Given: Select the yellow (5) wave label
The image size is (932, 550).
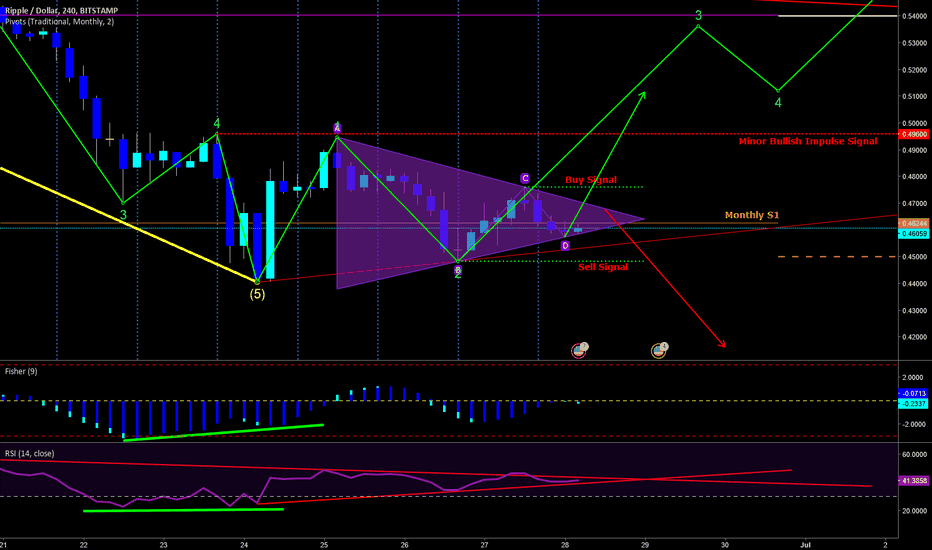Looking at the screenshot, I should [257, 294].
